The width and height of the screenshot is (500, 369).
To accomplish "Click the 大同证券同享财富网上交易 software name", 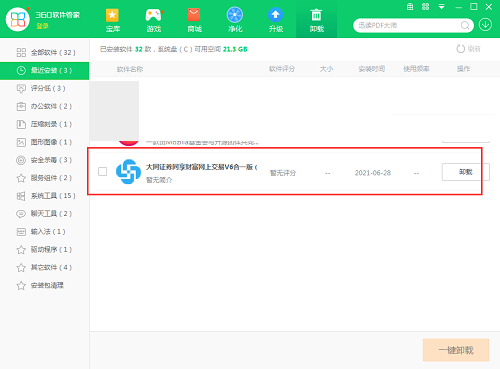I will click(x=201, y=167).
